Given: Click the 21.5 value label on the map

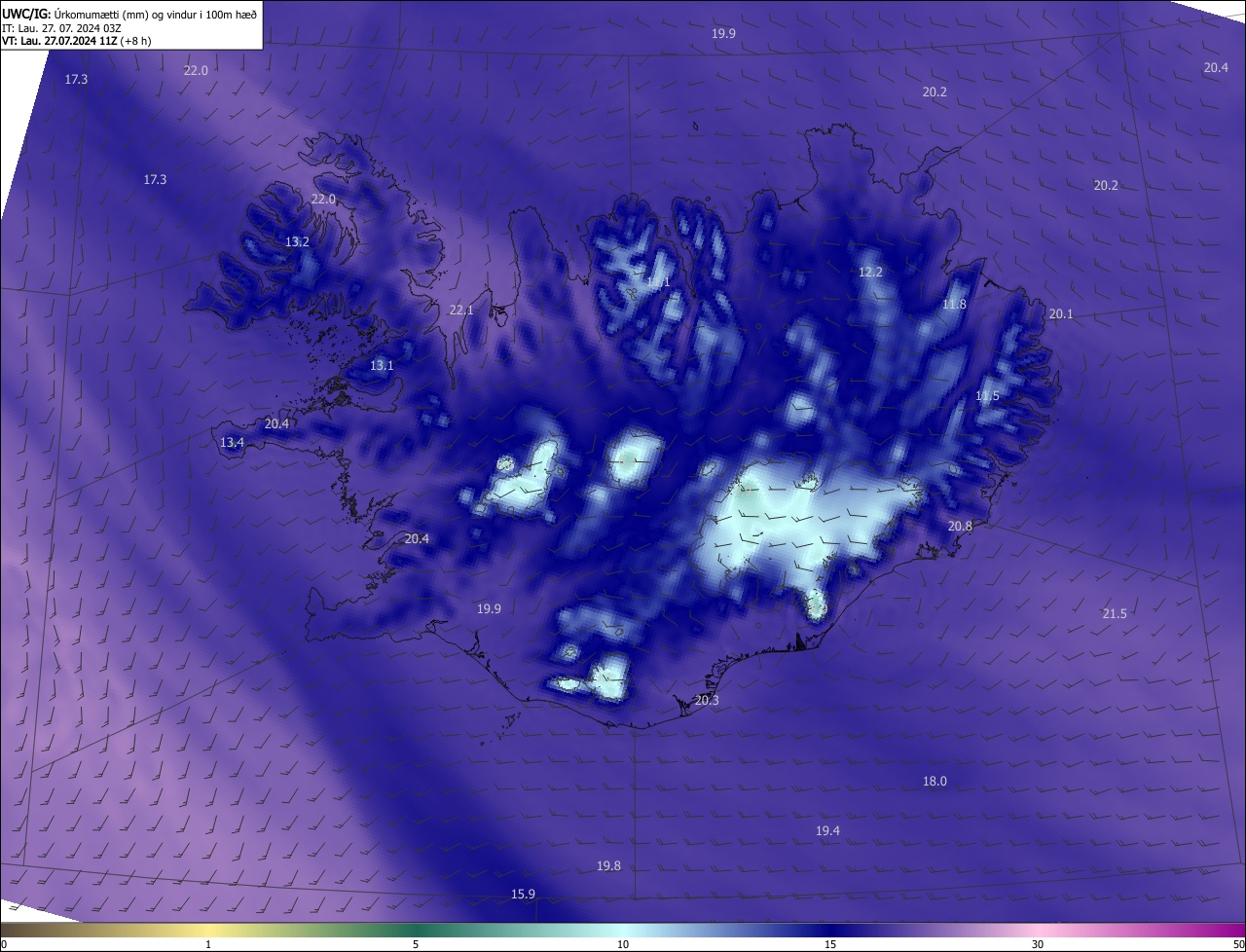Looking at the screenshot, I should tap(1115, 613).
